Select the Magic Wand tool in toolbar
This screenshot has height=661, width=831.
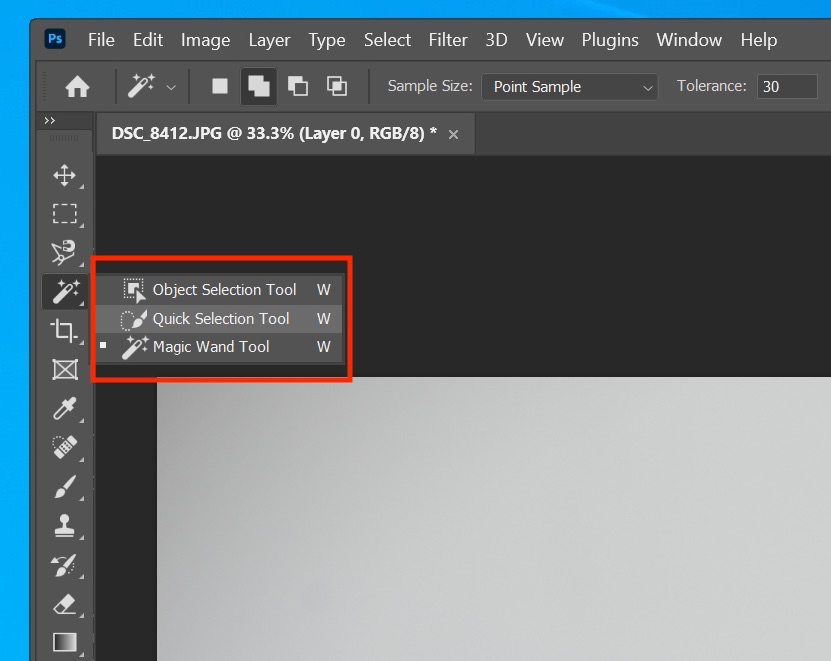[x=65, y=292]
